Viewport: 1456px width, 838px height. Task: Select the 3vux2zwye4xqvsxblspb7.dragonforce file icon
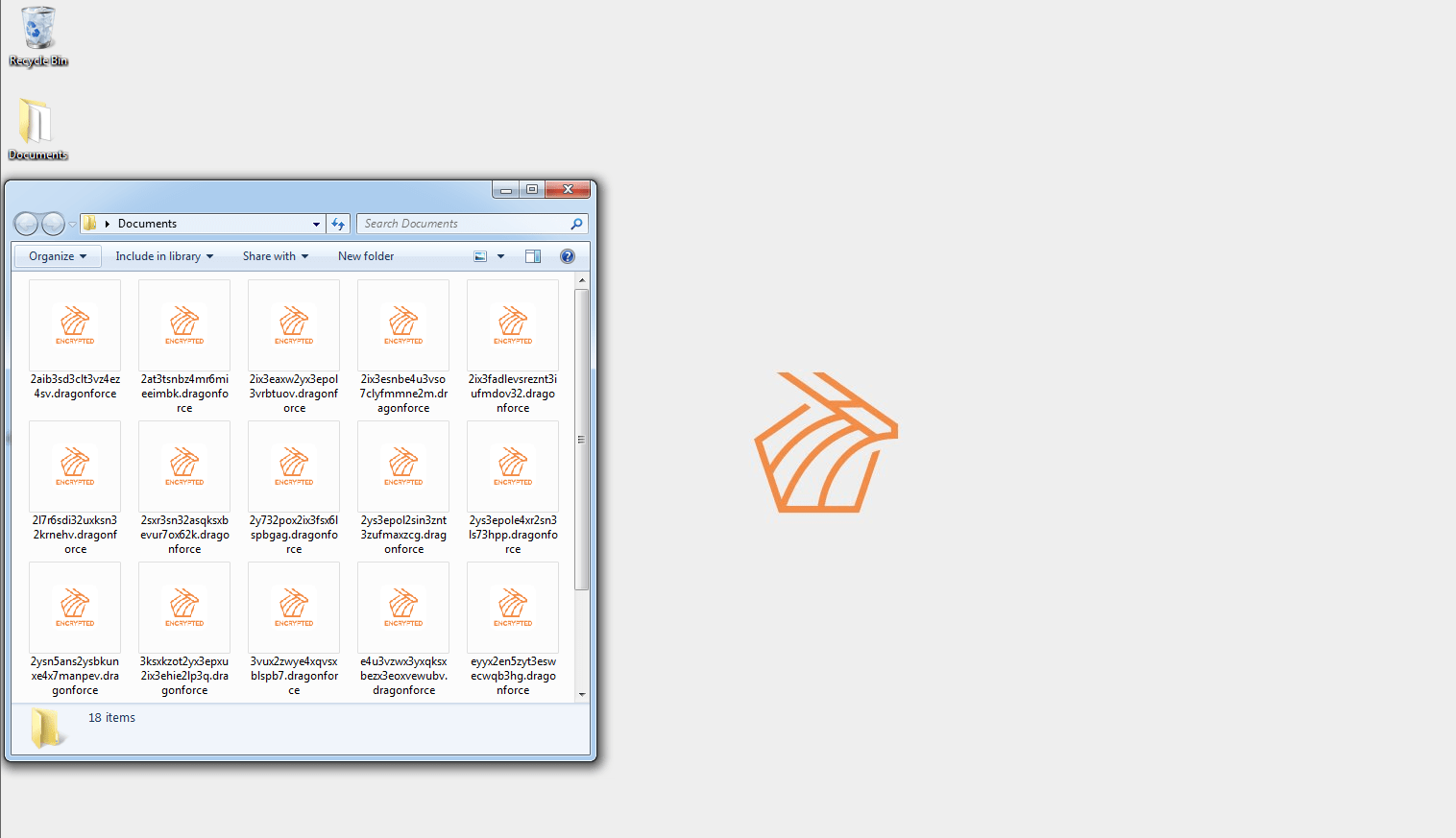click(293, 608)
